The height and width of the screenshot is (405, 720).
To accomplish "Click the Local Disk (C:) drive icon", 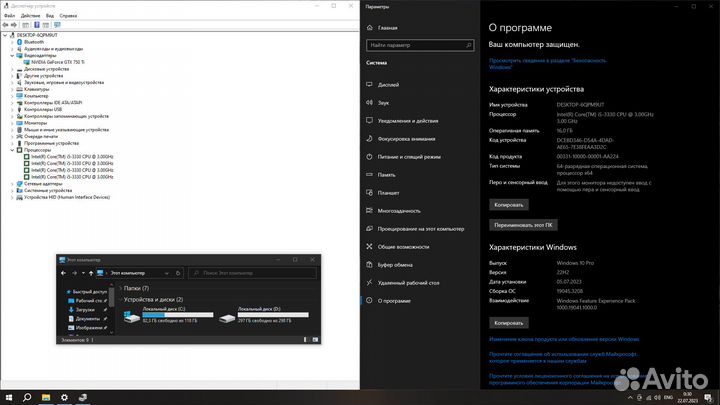I will (x=132, y=316).
